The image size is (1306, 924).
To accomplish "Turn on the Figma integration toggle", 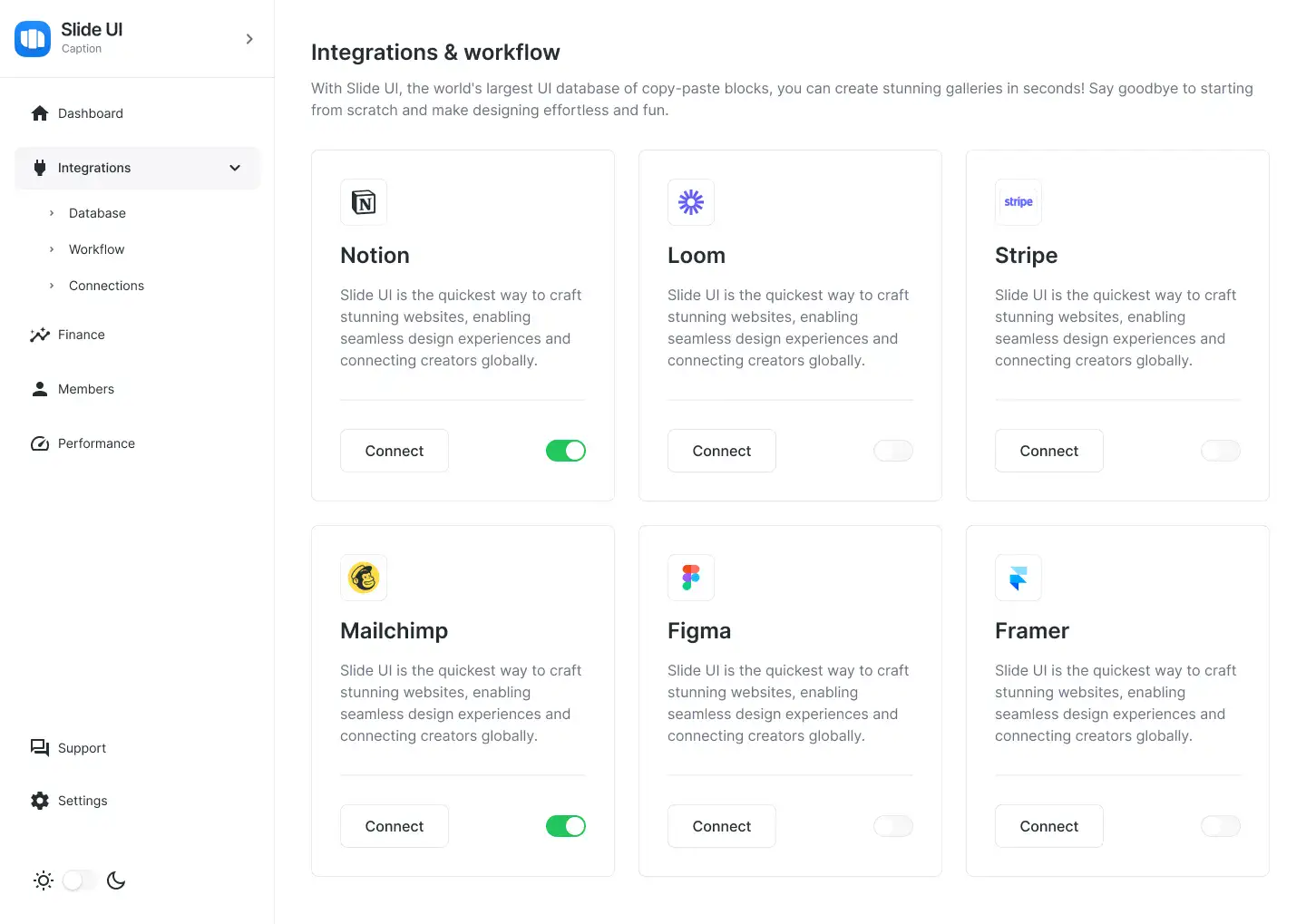I will [893, 826].
